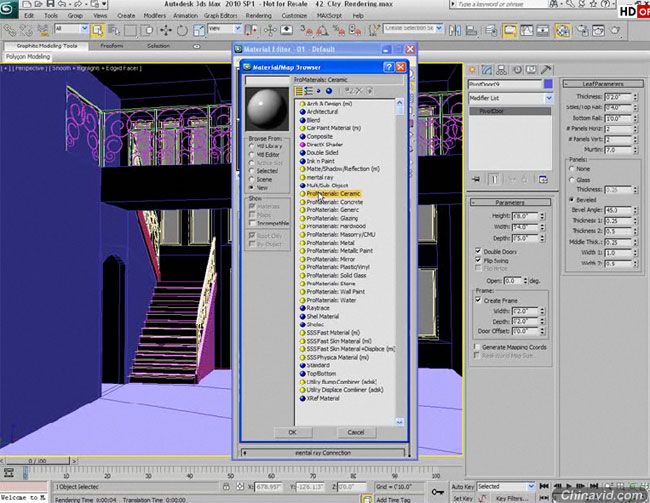This screenshot has height=503, width=650.
Task: Click the time slider 0 / 100 handle
Action: point(37,461)
